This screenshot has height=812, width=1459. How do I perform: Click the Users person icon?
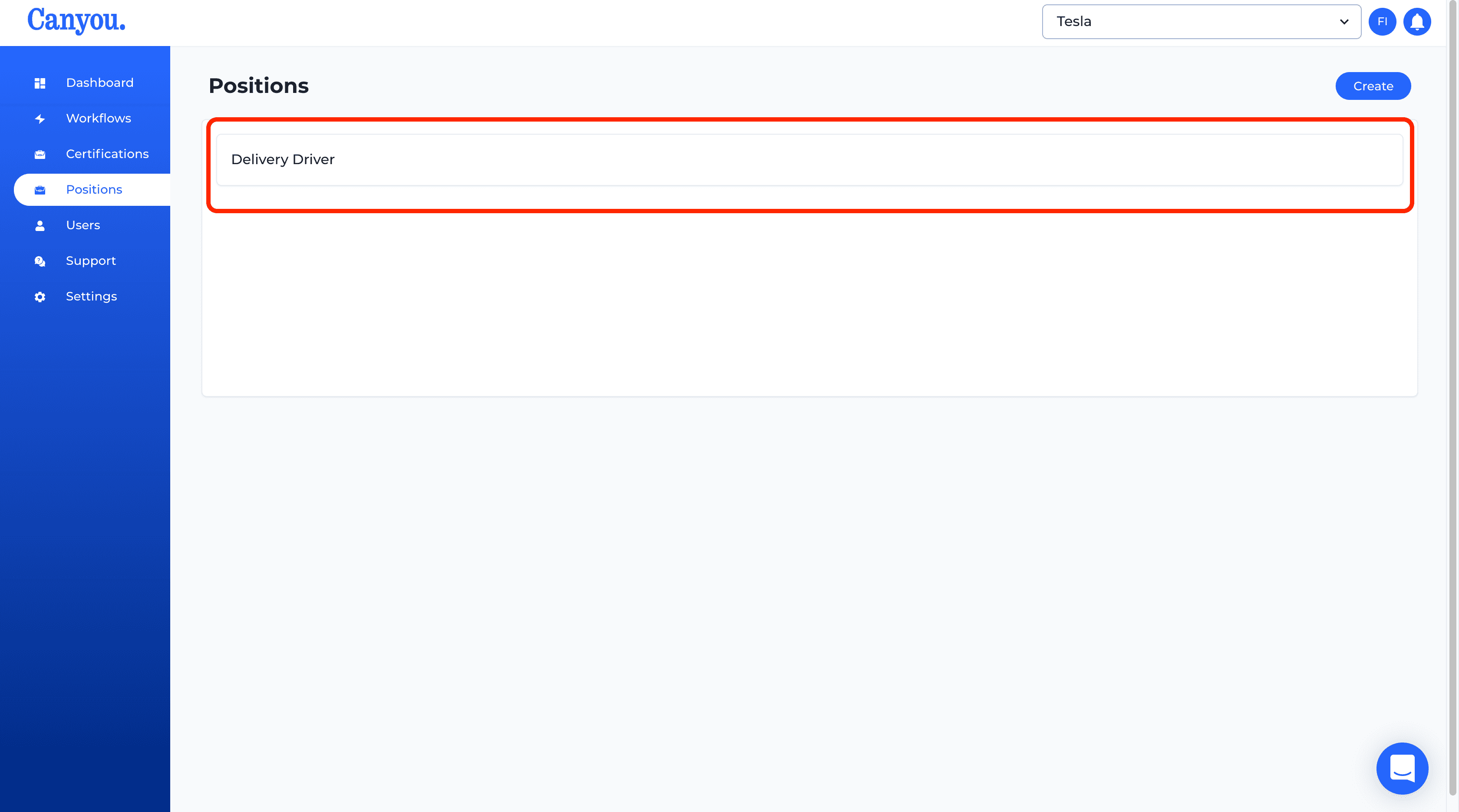click(40, 225)
